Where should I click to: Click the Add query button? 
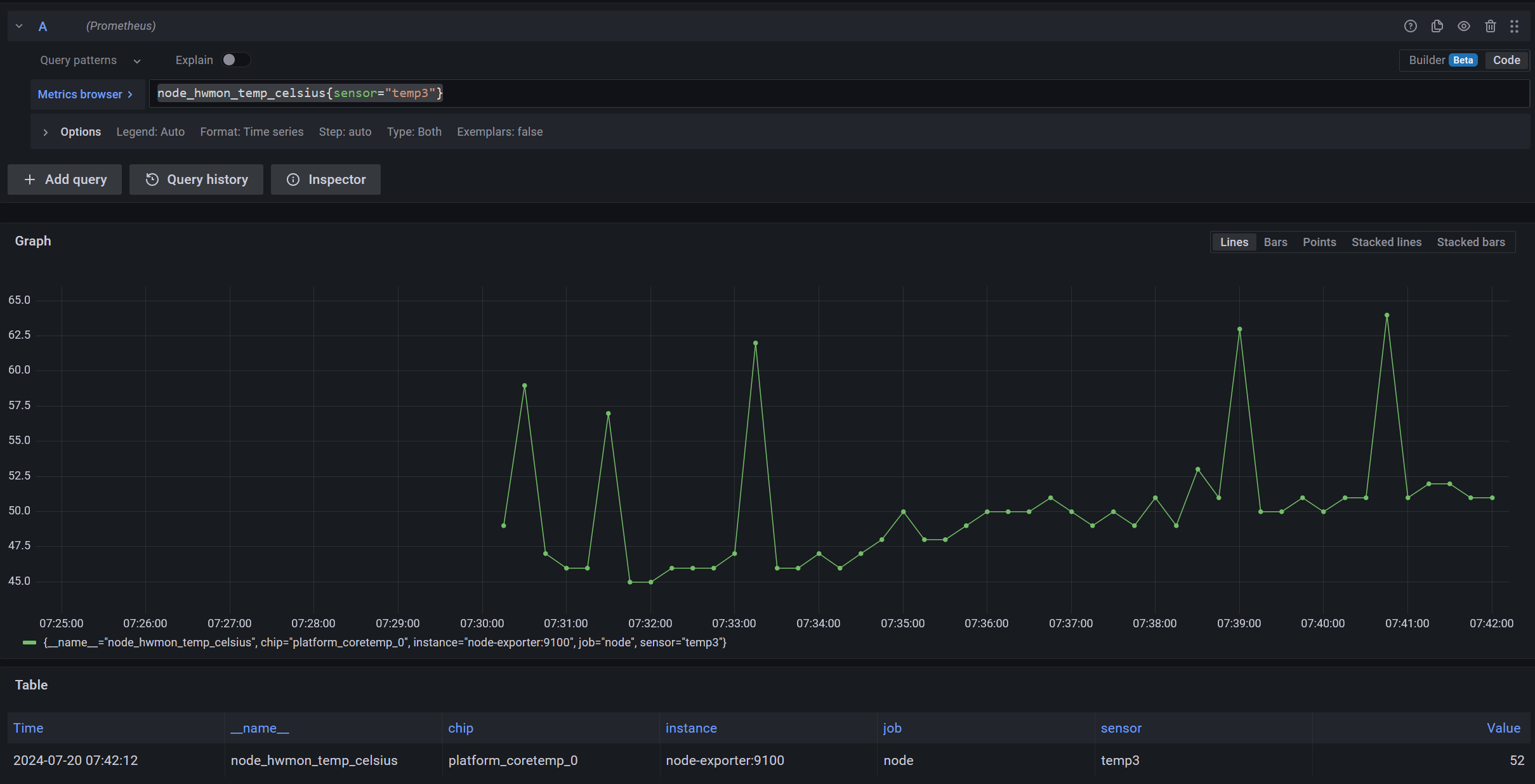[x=64, y=180]
